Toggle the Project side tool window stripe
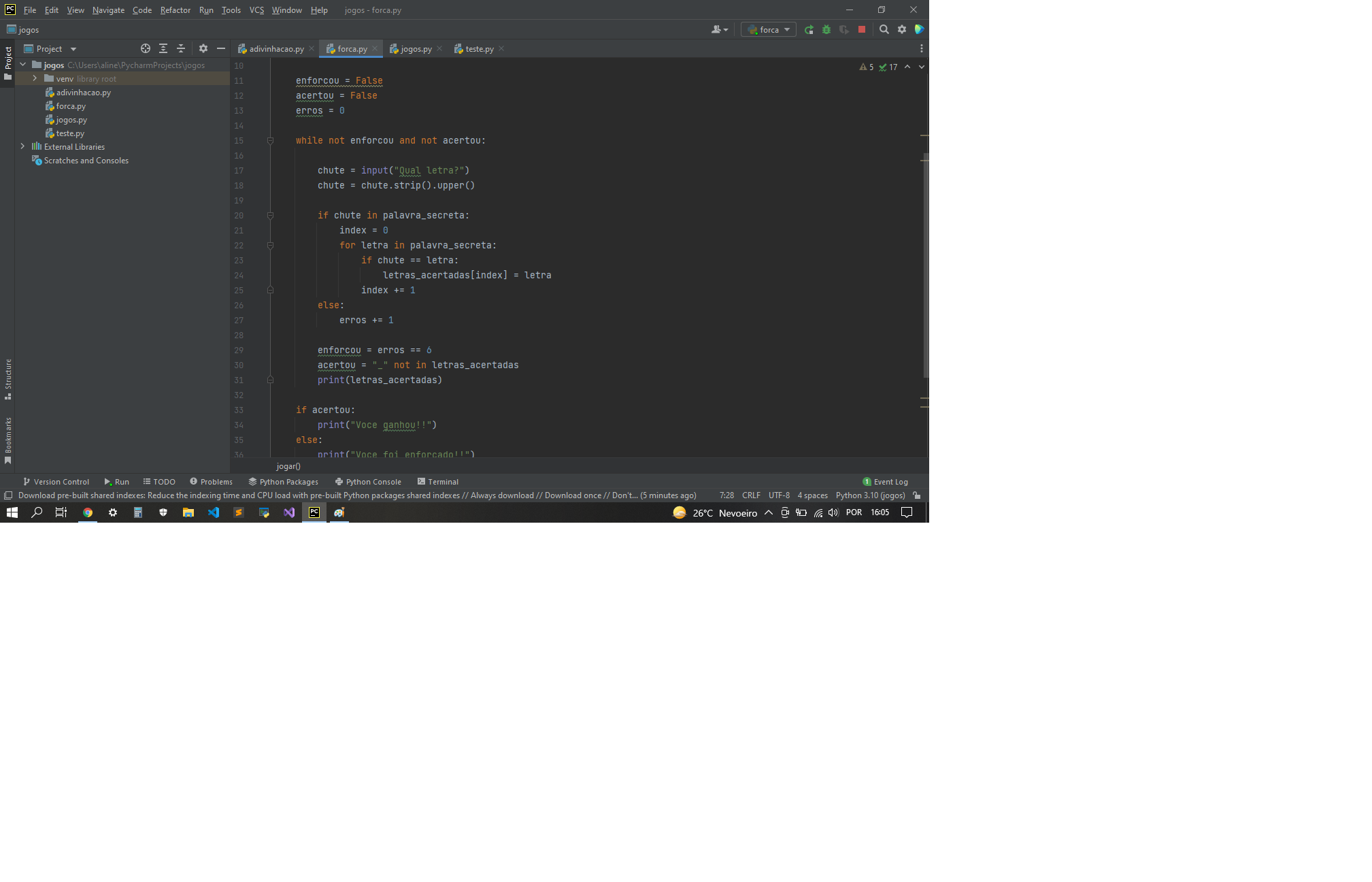1372x882 pixels. 8,63
